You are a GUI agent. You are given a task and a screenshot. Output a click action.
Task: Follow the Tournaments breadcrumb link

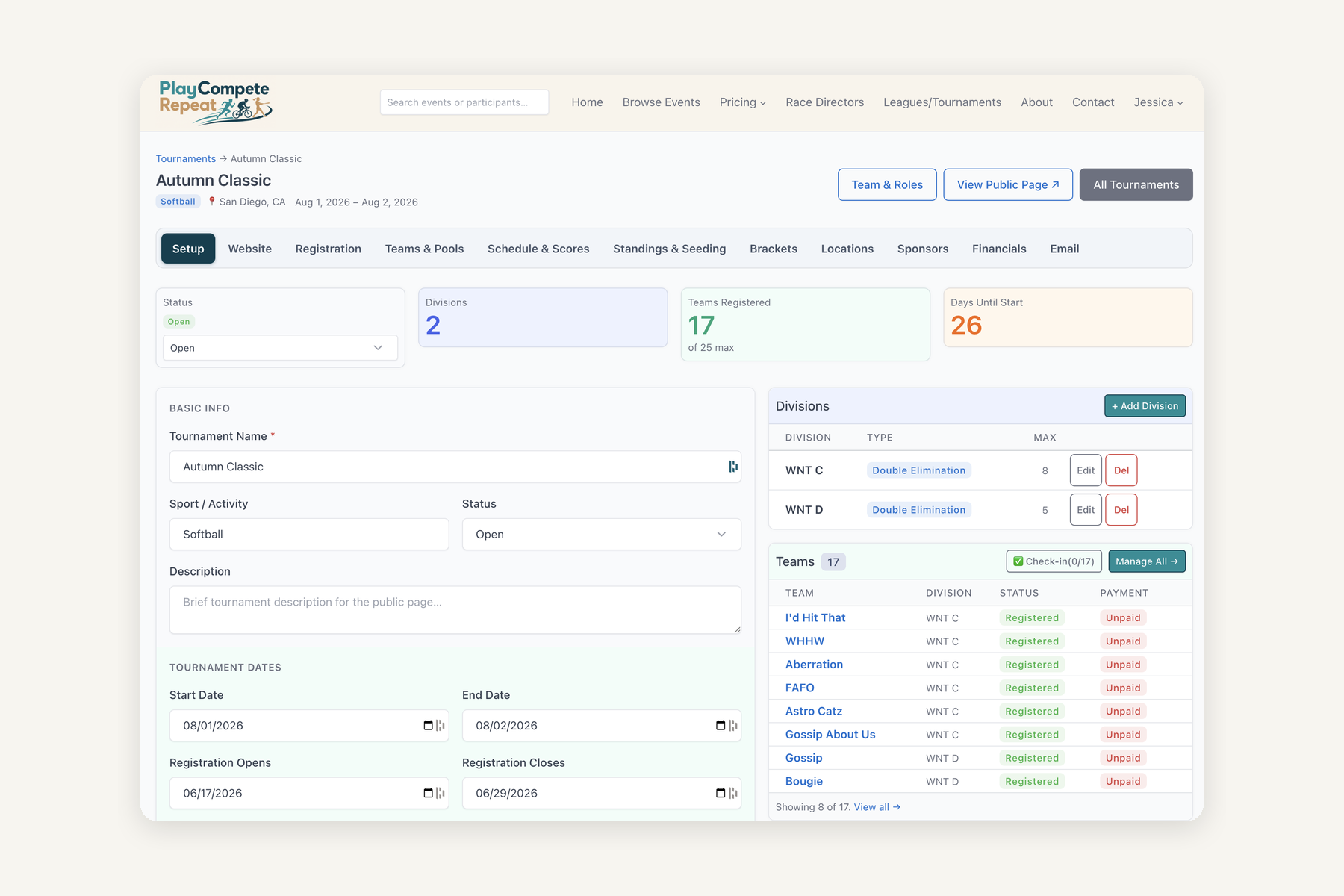pos(186,159)
